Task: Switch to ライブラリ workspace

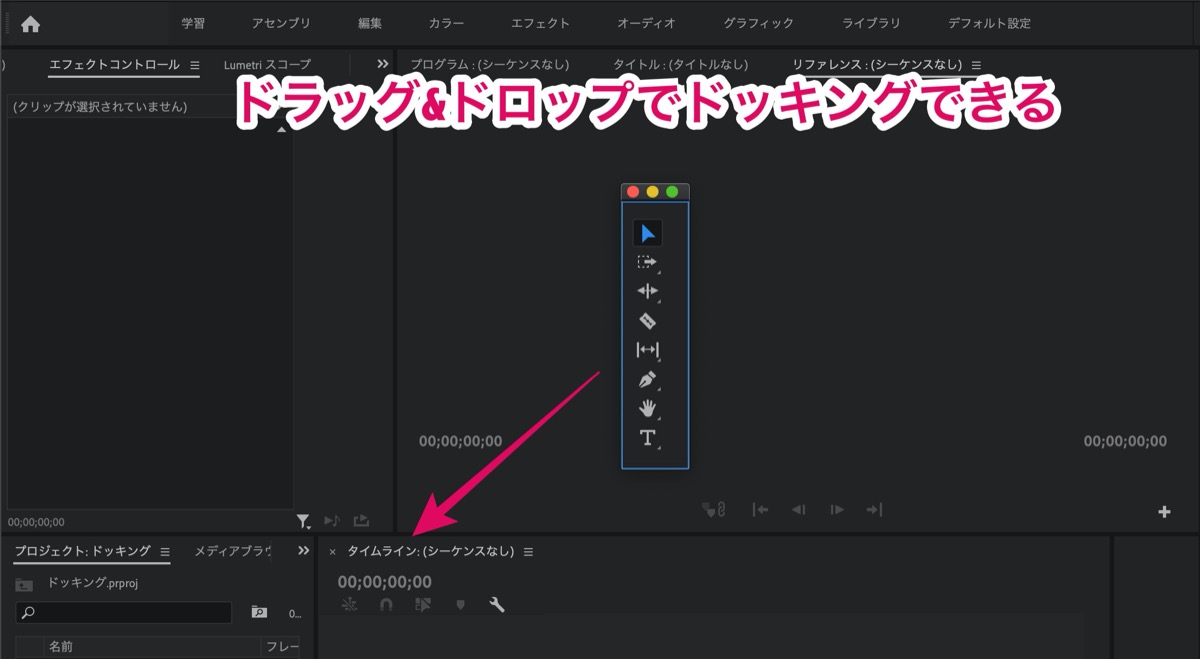Action: tap(871, 23)
